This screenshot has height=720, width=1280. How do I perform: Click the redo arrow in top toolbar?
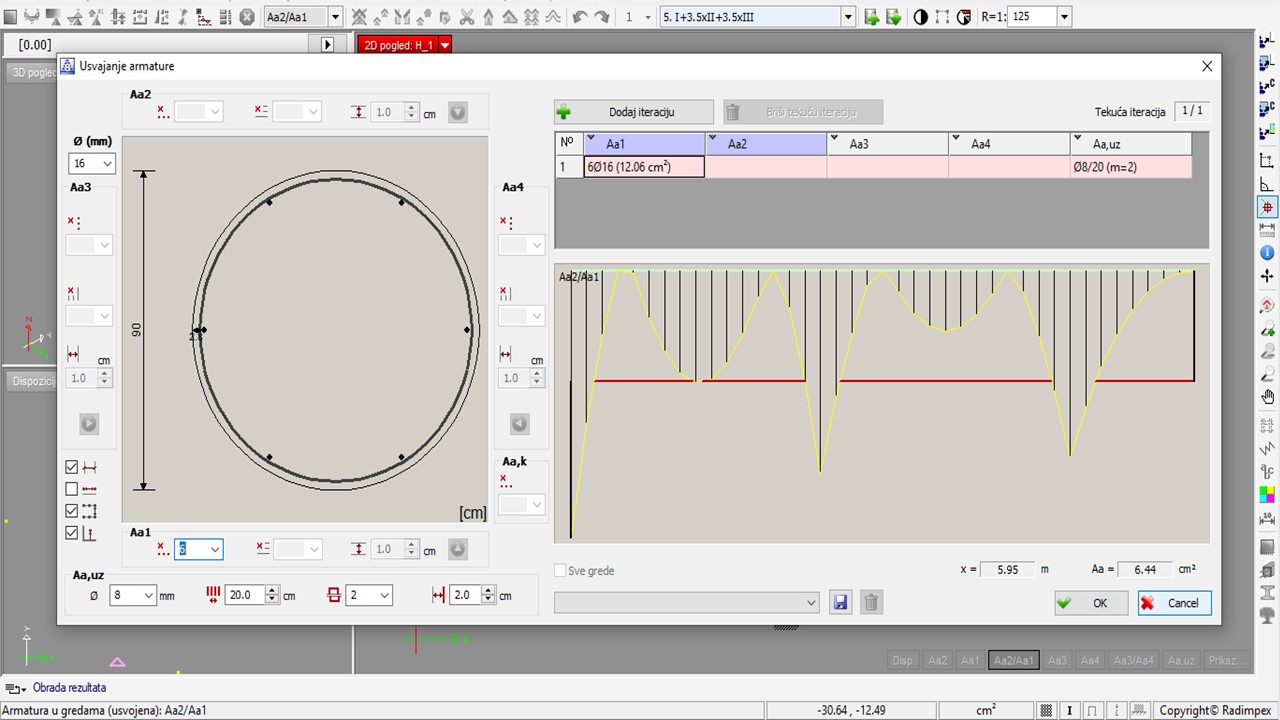[602, 17]
